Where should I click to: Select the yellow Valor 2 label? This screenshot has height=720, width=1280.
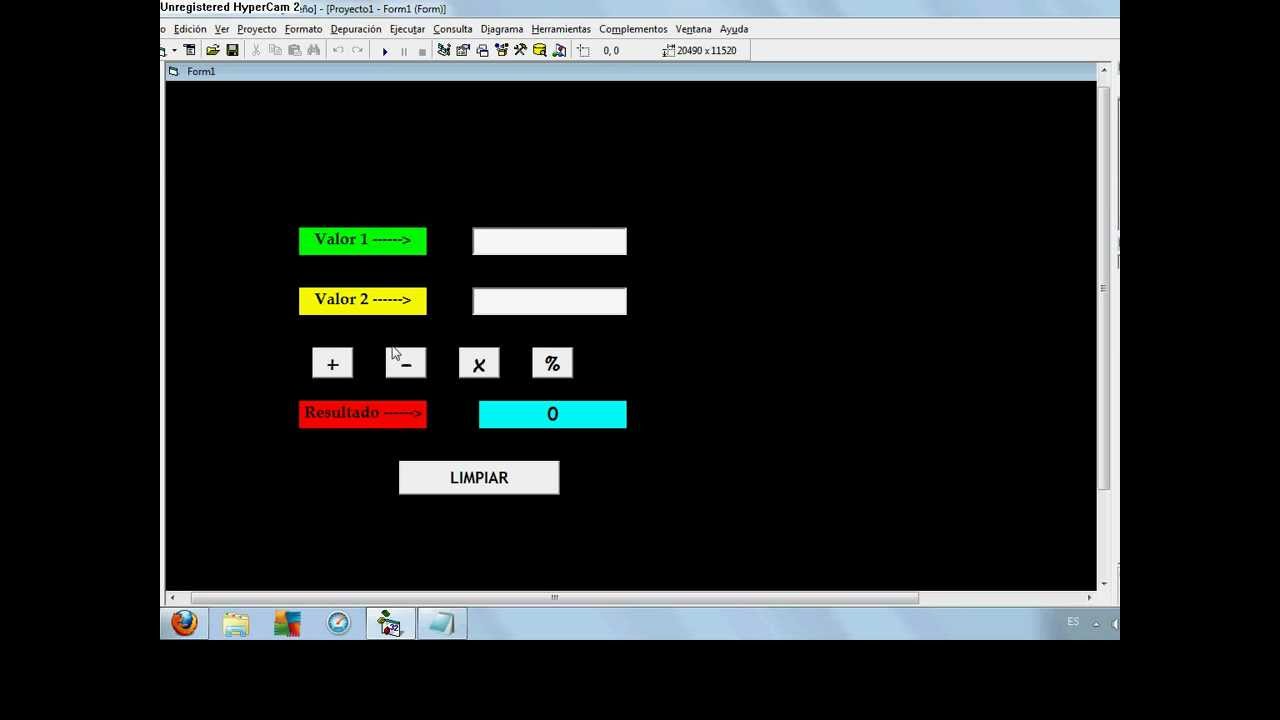363,301
